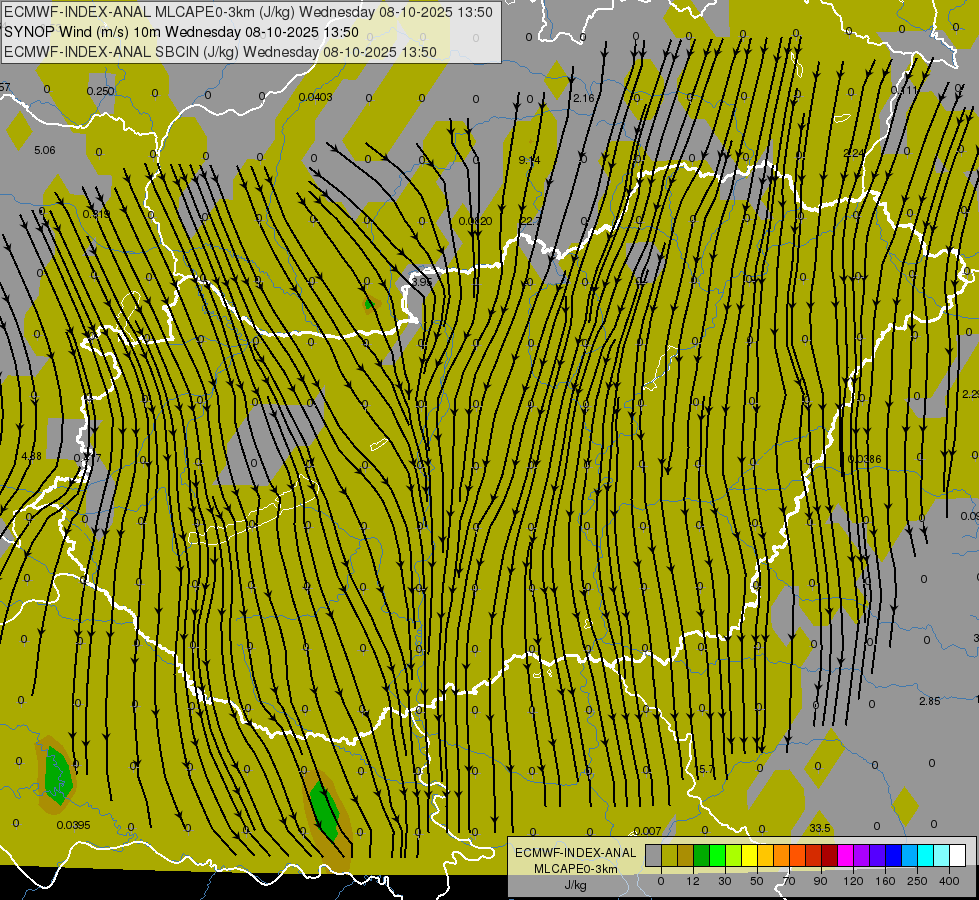Click the map value 33.5
The height and width of the screenshot is (900, 979).
(x=819, y=828)
